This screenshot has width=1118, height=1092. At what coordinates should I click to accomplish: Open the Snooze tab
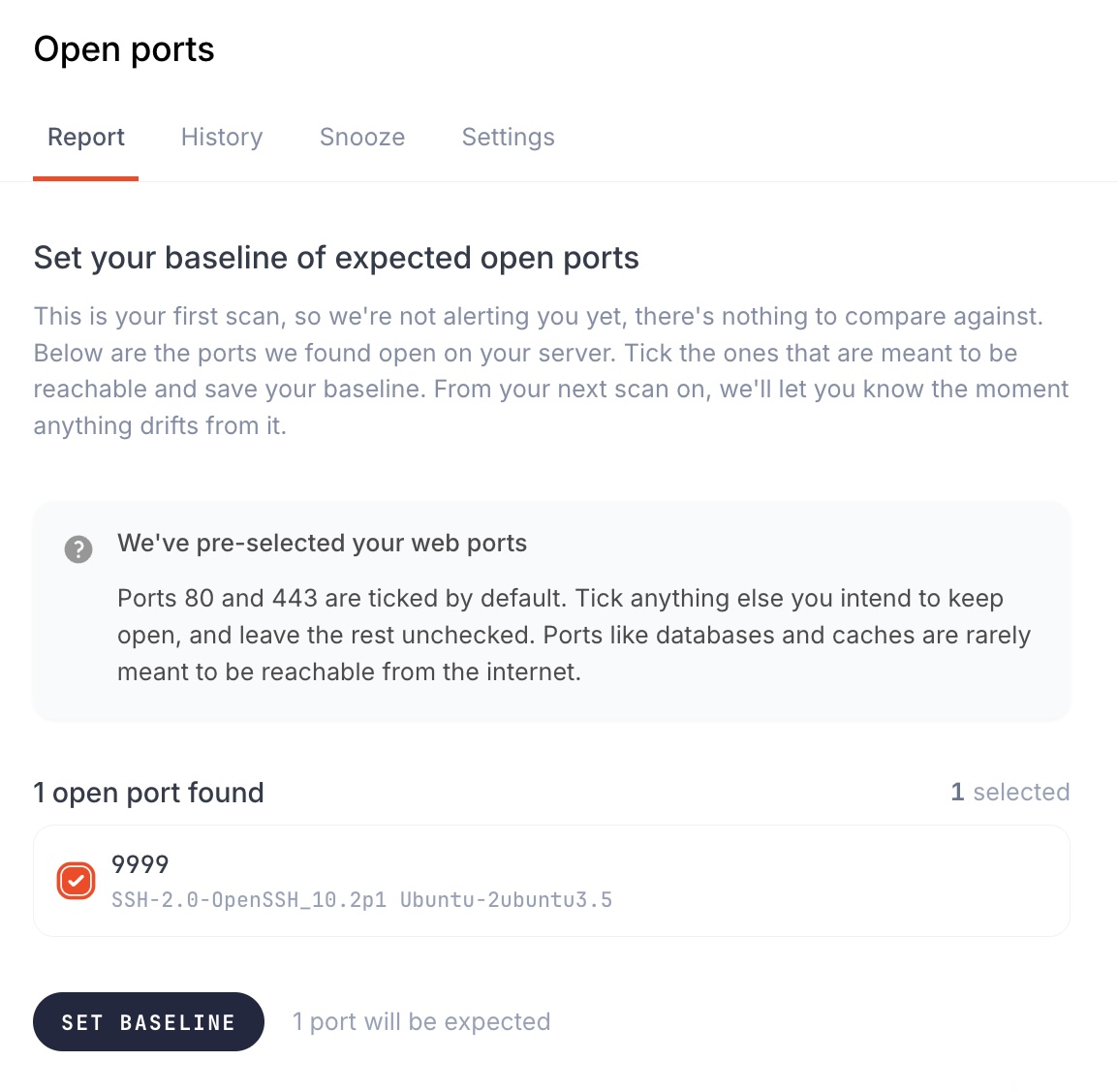362,137
